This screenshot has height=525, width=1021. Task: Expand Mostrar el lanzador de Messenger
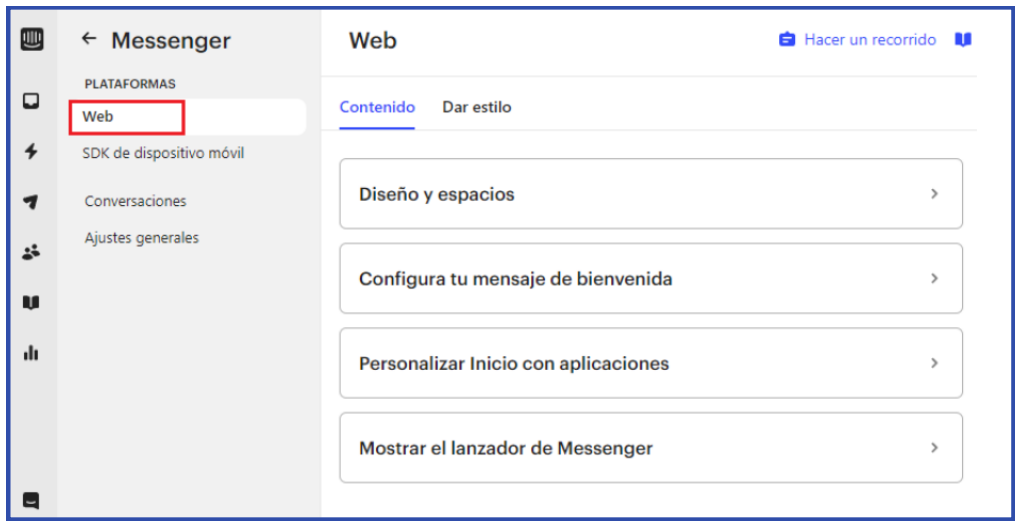tap(650, 448)
